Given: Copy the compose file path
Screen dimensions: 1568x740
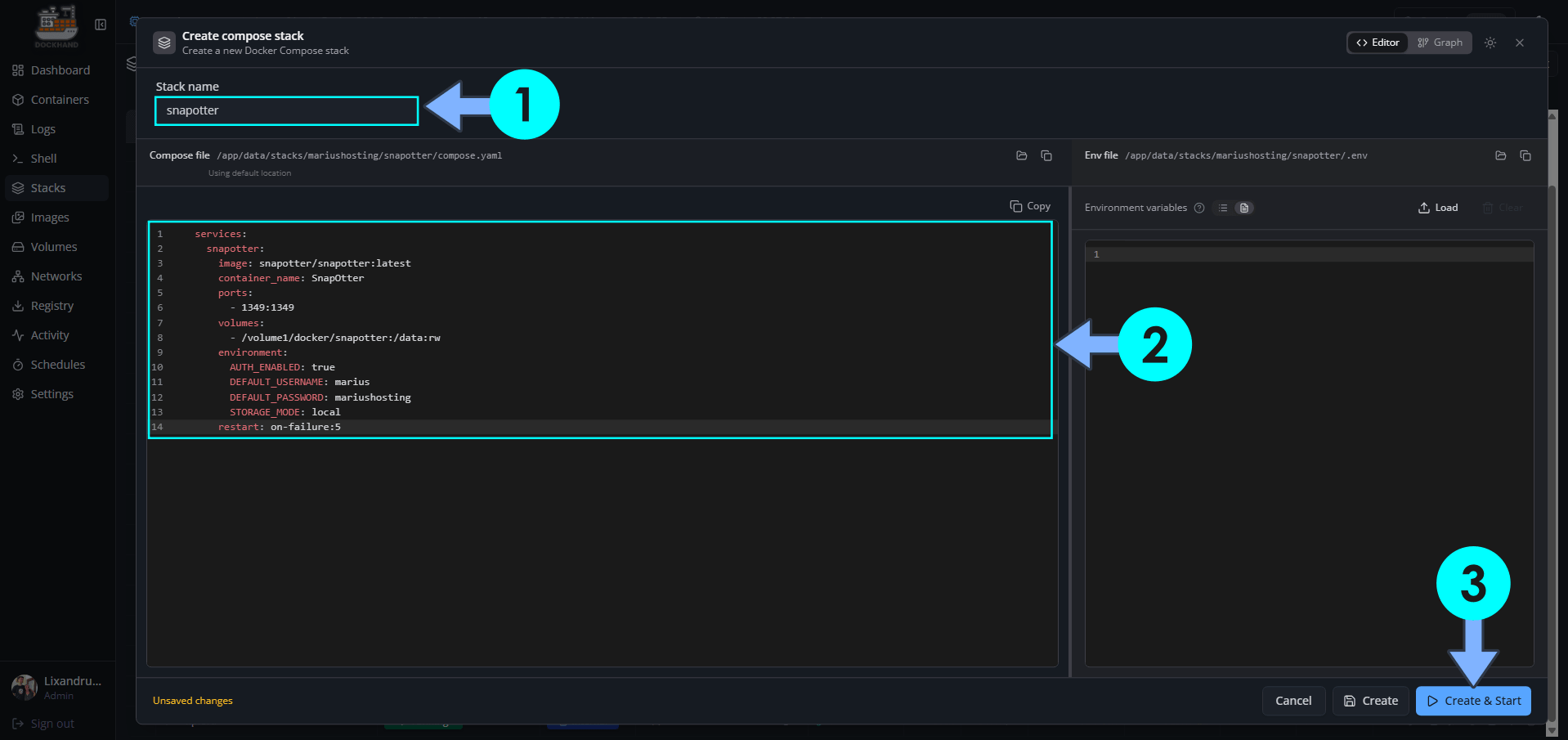Looking at the screenshot, I should click(1046, 155).
